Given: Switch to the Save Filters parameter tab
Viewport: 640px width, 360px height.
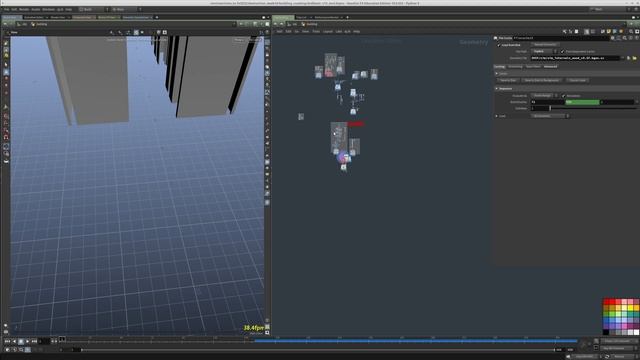Looking at the screenshot, I should coord(533,67).
